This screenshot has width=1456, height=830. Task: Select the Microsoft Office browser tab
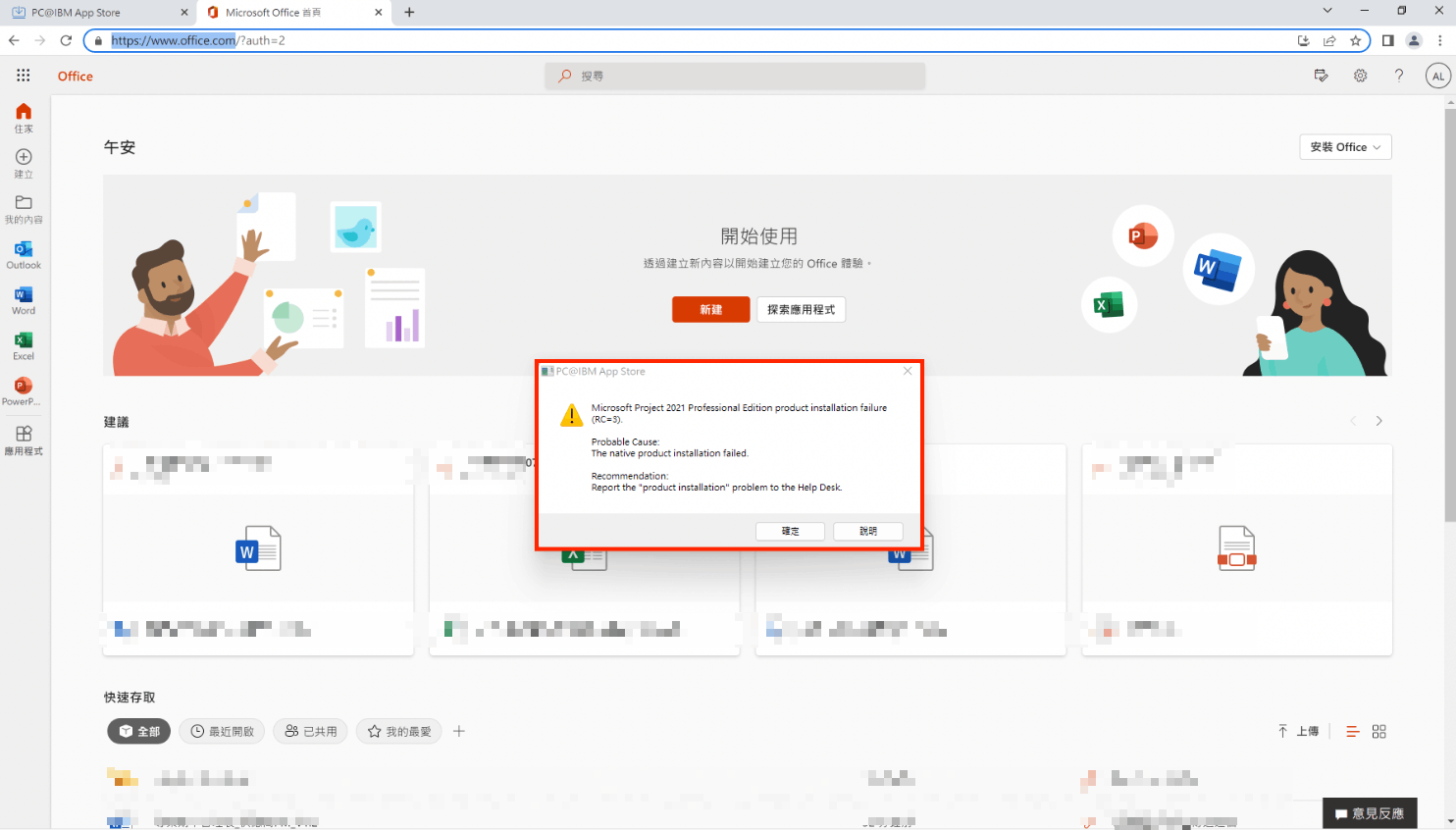click(294, 13)
